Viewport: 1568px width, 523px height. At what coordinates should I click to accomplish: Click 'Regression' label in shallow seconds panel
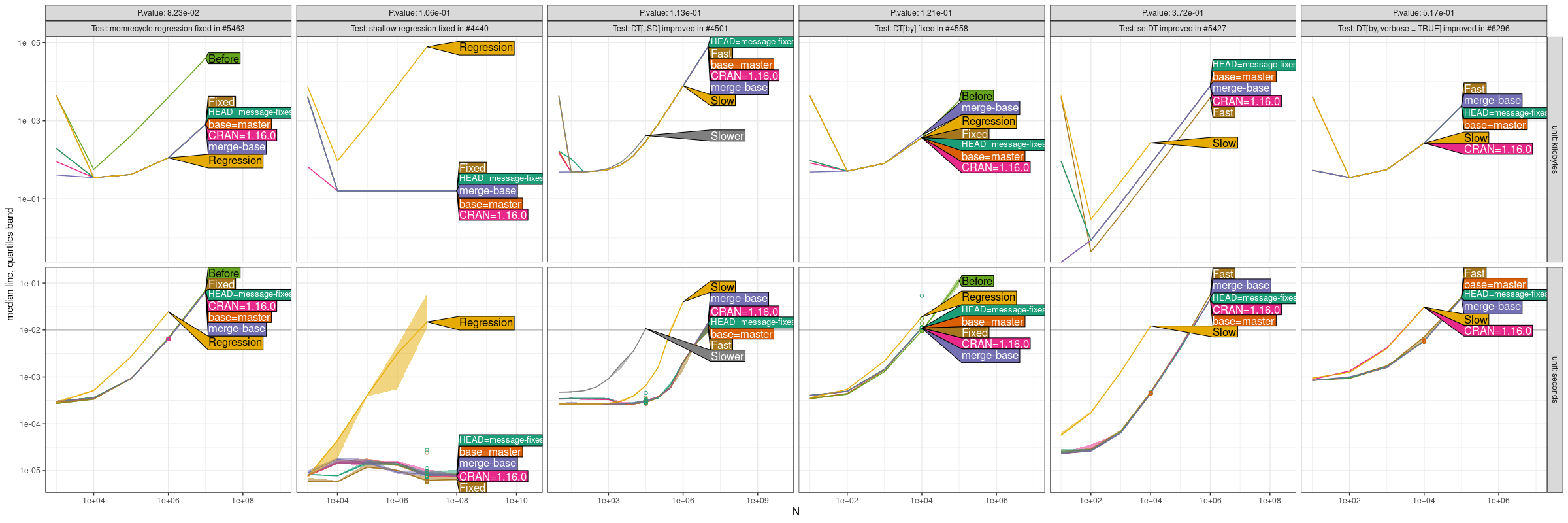(x=486, y=323)
